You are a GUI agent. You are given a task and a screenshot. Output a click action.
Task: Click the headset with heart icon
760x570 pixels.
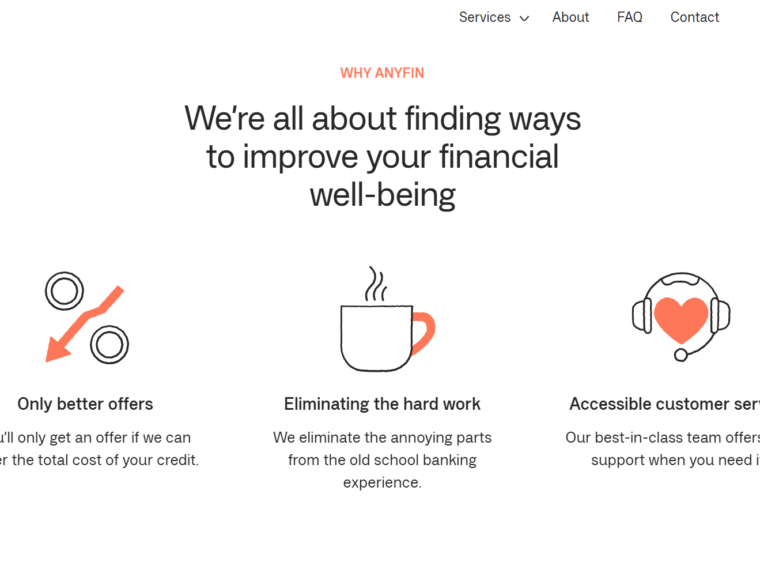[x=681, y=317]
